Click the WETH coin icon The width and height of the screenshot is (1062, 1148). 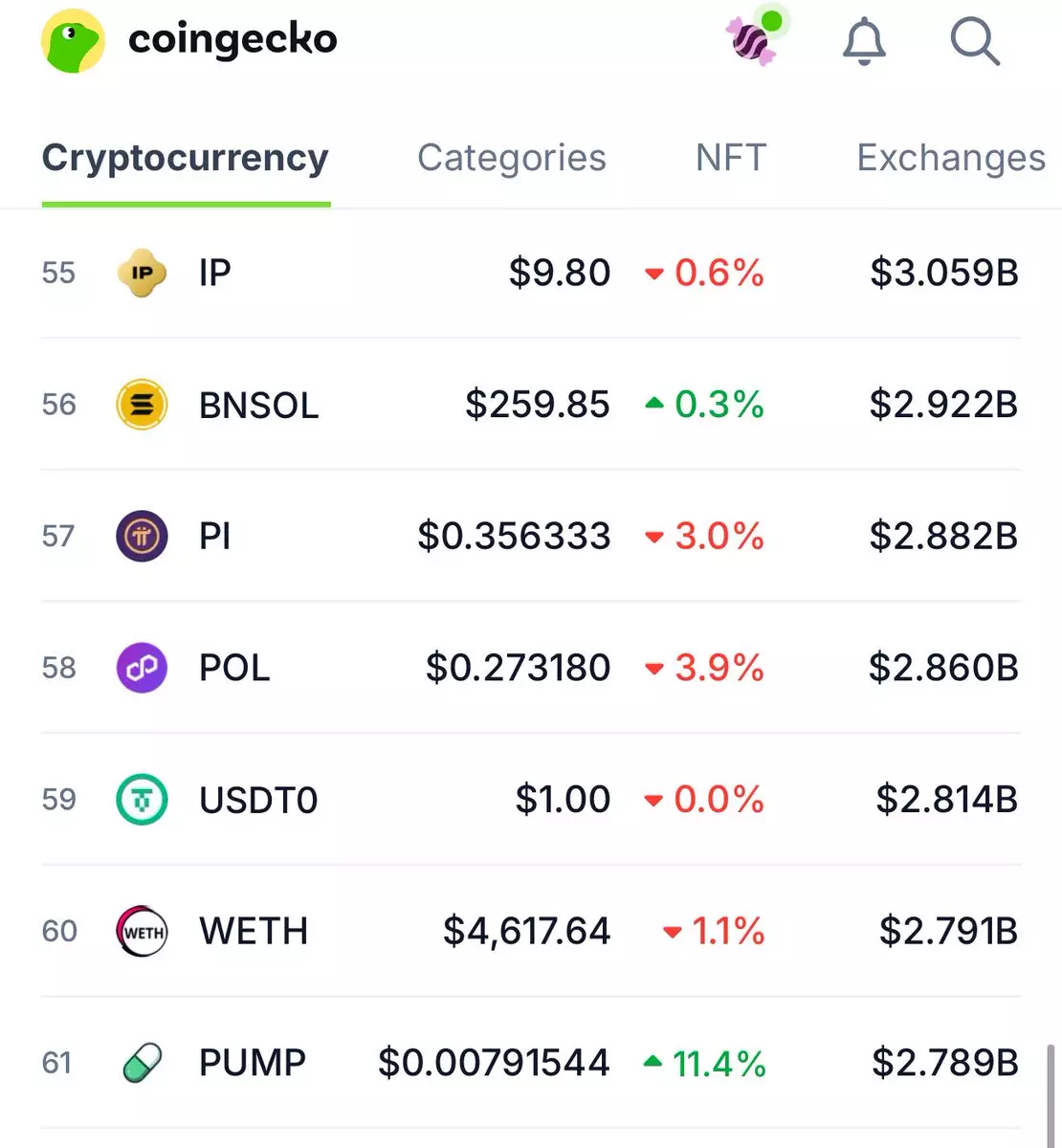tap(142, 931)
